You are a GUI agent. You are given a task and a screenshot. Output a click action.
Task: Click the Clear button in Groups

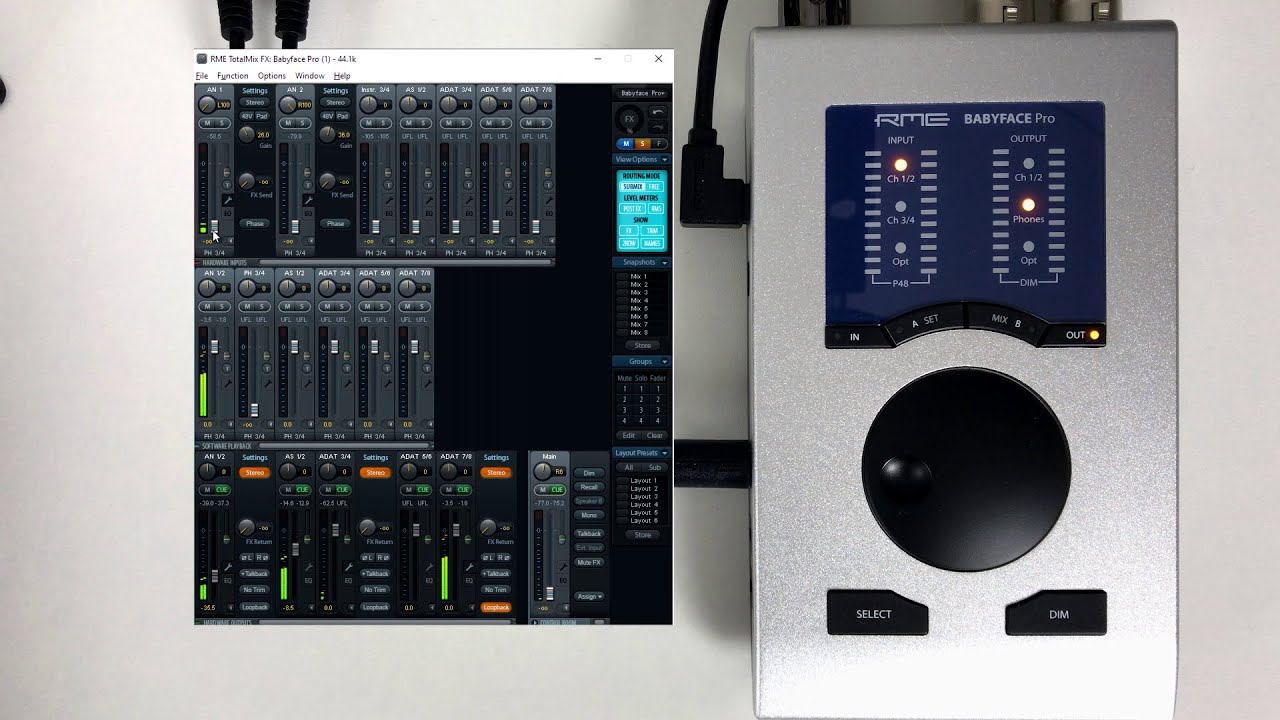click(655, 435)
